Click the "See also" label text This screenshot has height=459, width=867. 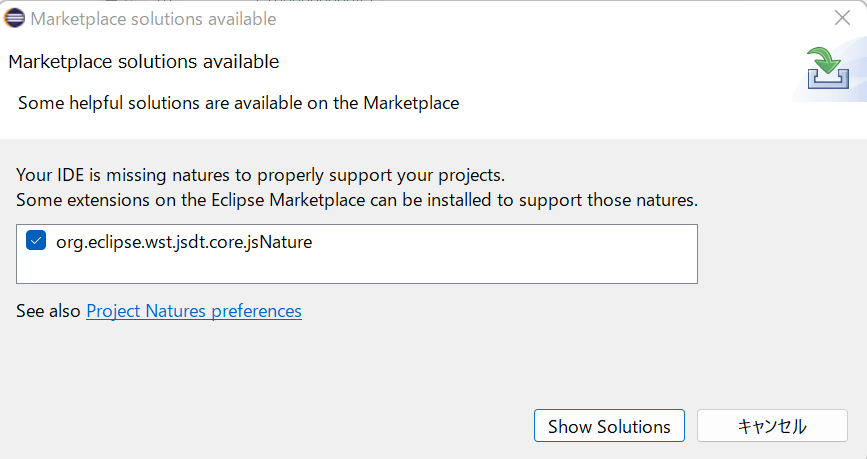click(48, 311)
